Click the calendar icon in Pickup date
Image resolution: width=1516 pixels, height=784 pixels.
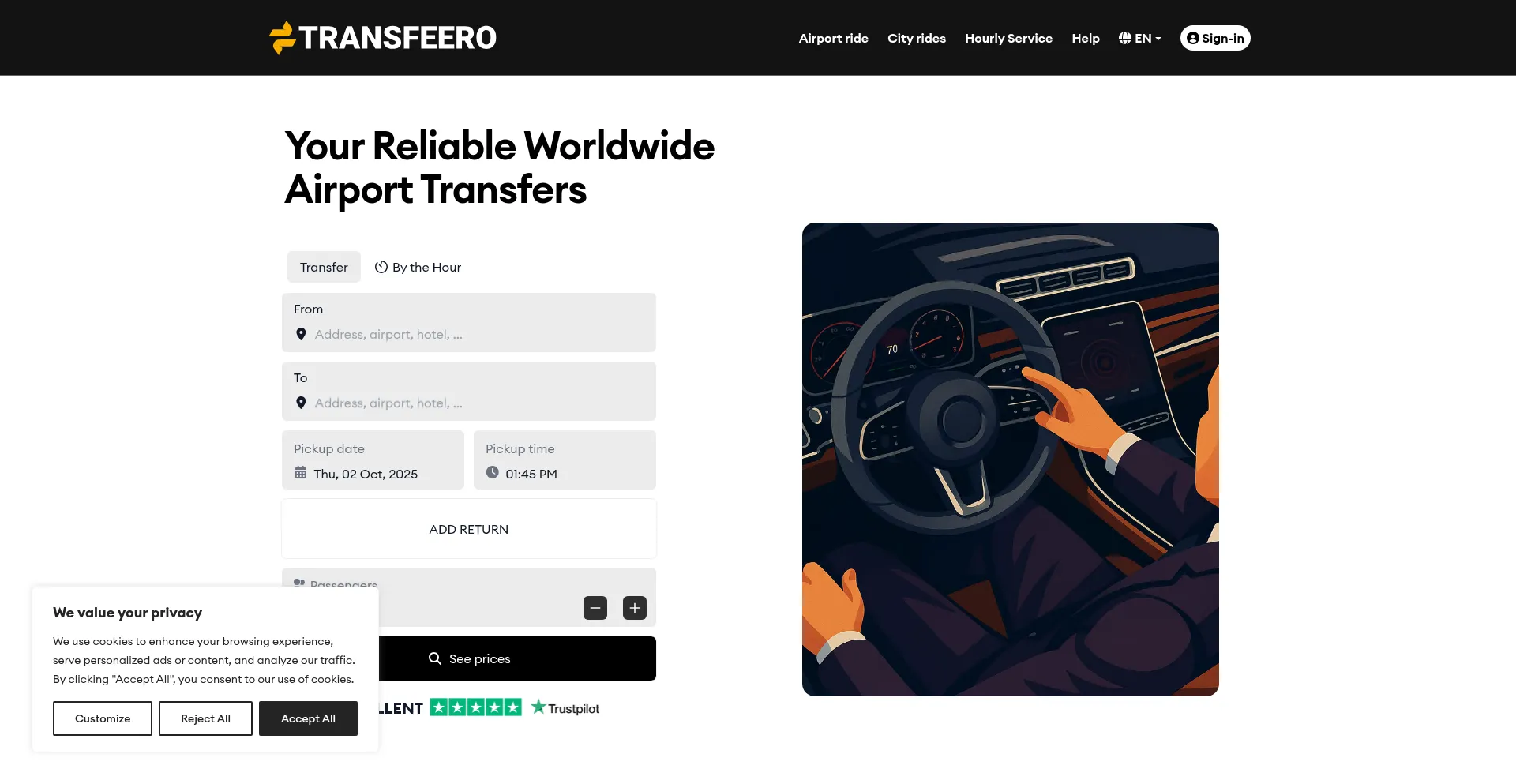pyautogui.click(x=301, y=473)
